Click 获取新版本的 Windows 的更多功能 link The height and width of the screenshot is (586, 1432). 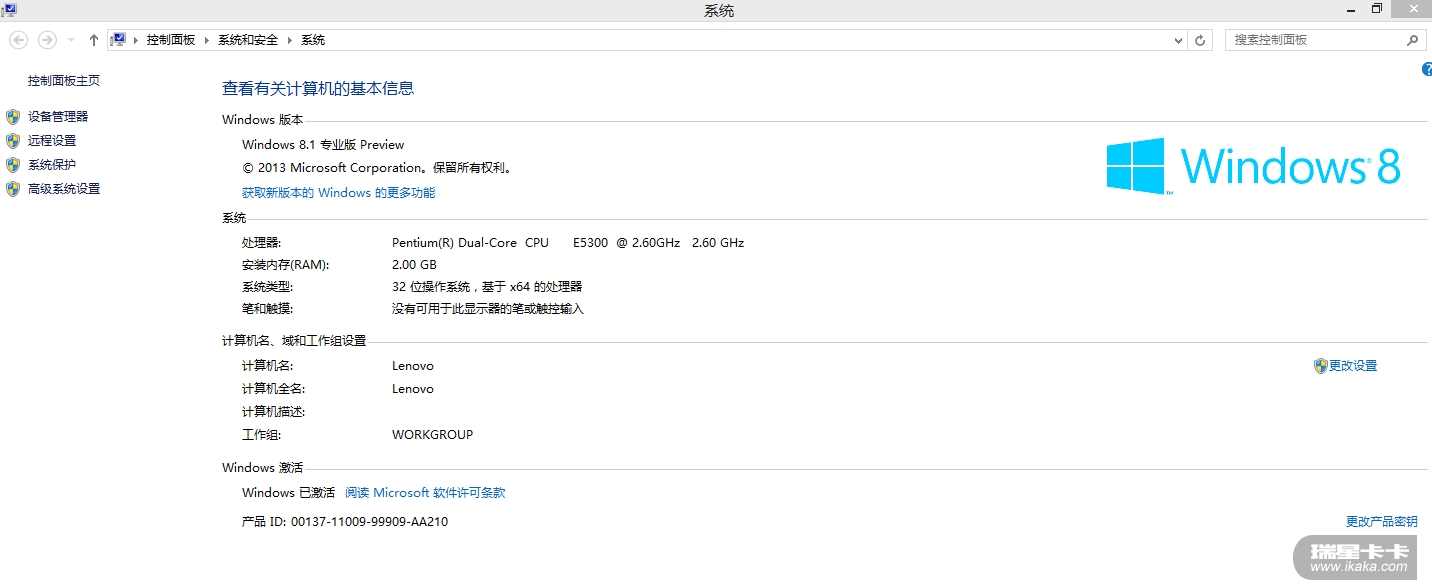click(x=339, y=193)
